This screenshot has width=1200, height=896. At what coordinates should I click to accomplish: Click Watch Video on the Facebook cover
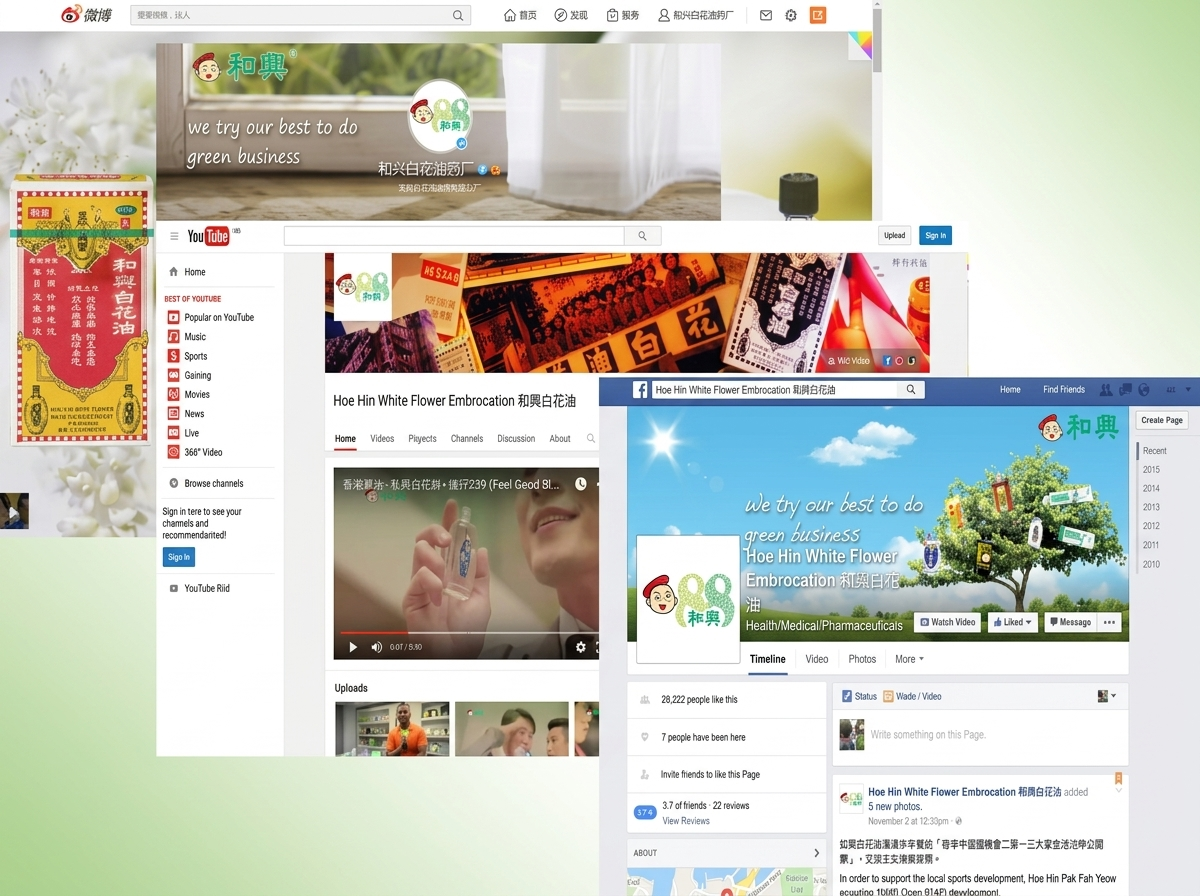(x=947, y=622)
